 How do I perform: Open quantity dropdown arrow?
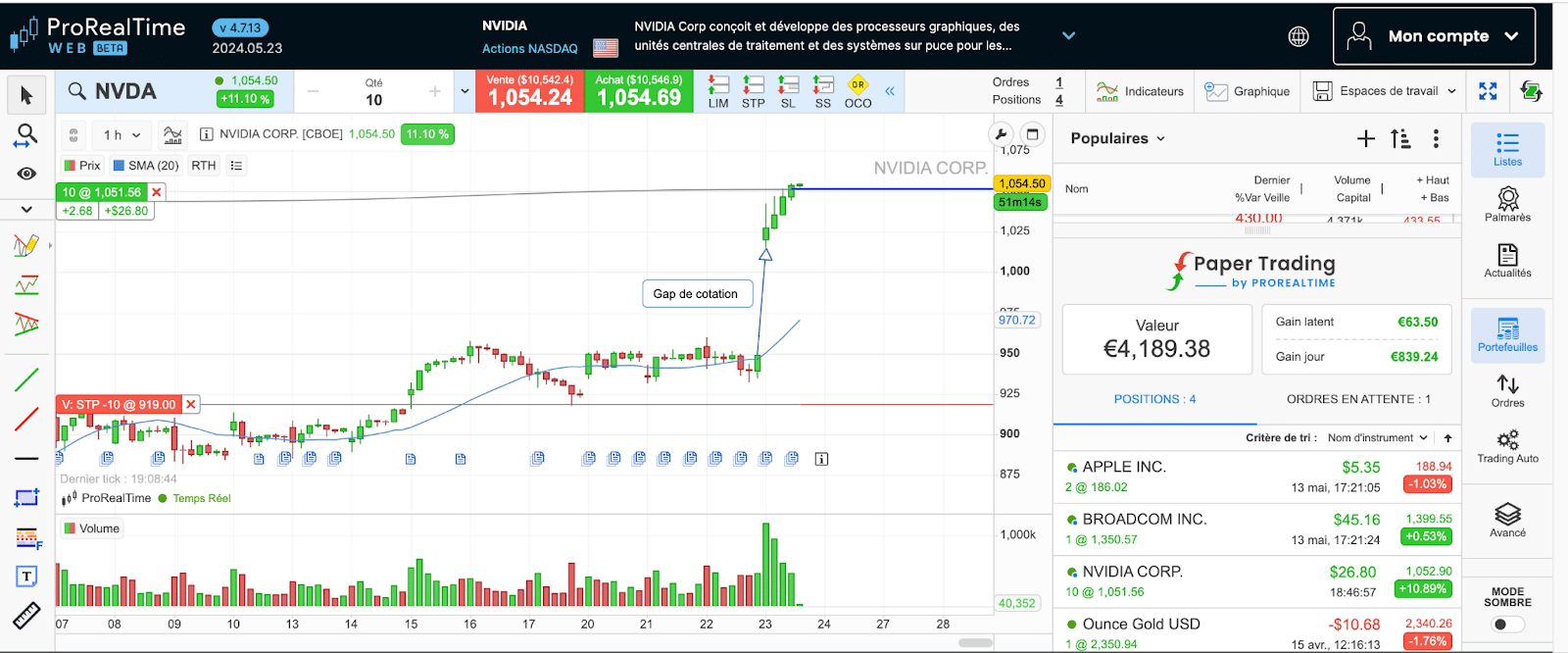point(465,91)
